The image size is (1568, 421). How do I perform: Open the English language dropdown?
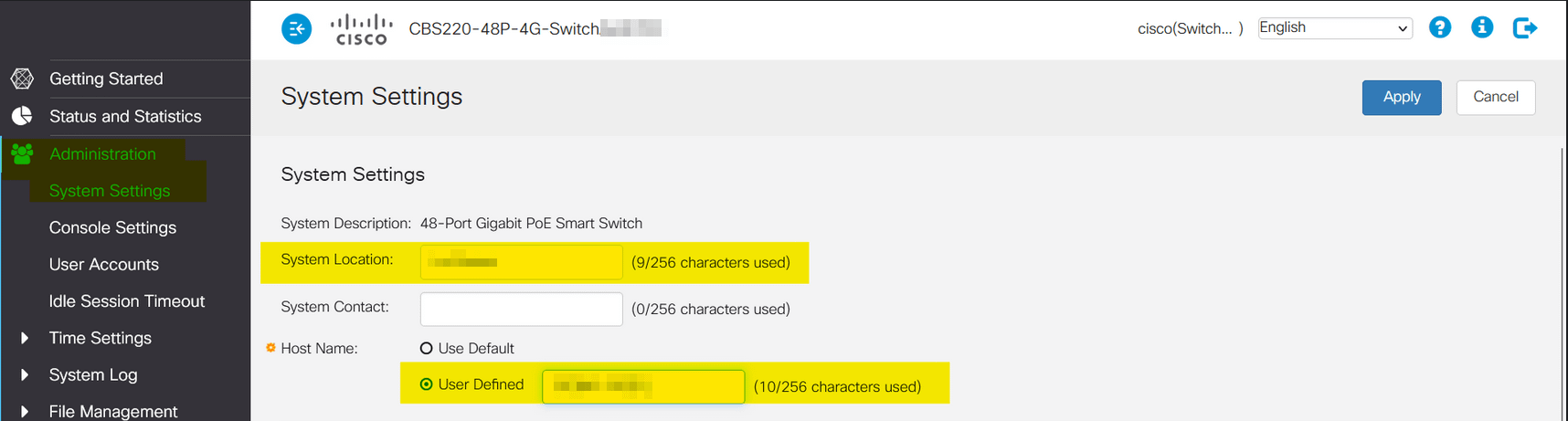pos(1334,28)
